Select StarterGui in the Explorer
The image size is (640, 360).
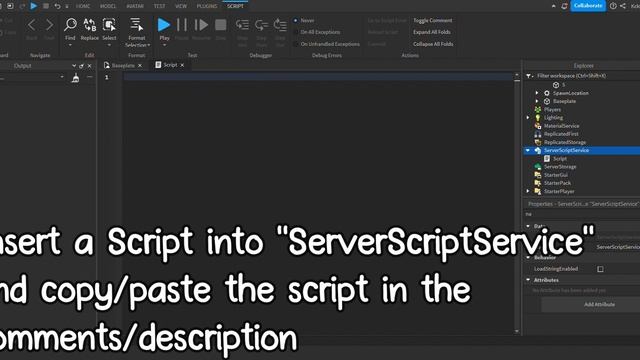(x=556, y=175)
